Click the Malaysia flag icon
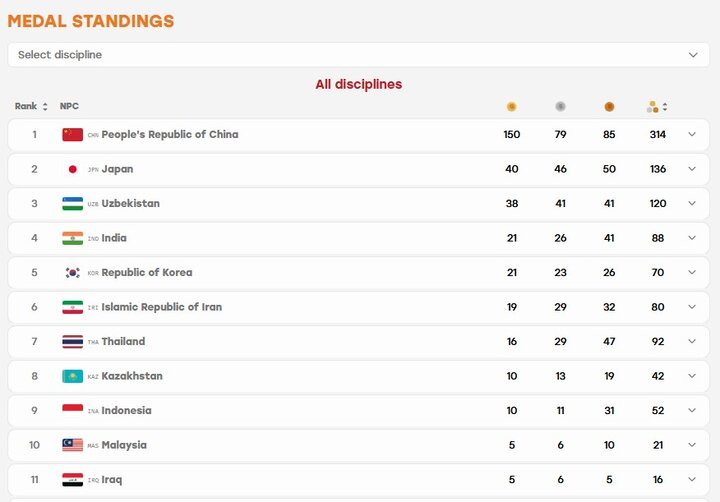 pyautogui.click(x=73, y=445)
